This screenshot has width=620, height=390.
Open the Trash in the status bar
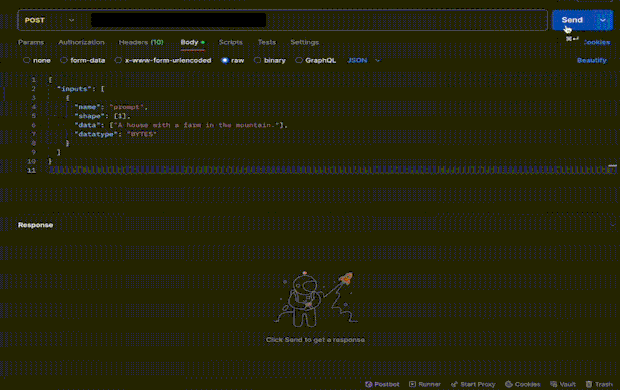coord(599,384)
